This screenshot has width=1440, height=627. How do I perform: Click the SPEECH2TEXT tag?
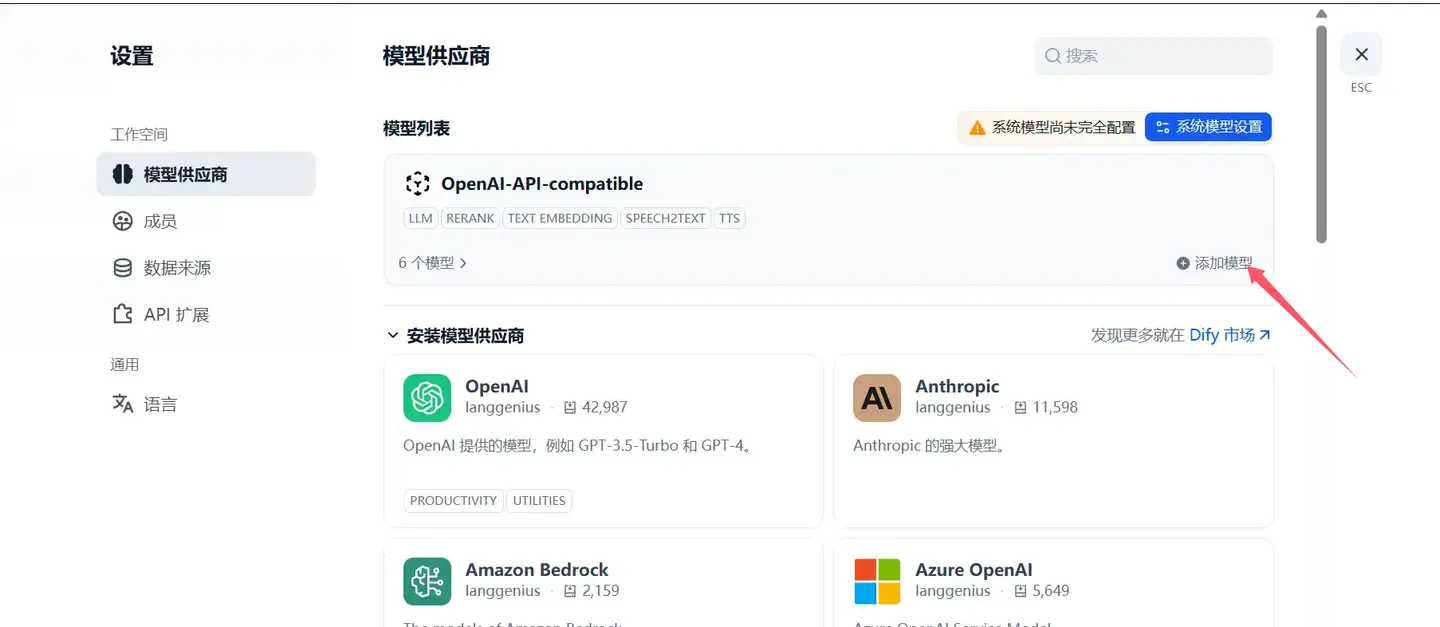[x=666, y=218]
